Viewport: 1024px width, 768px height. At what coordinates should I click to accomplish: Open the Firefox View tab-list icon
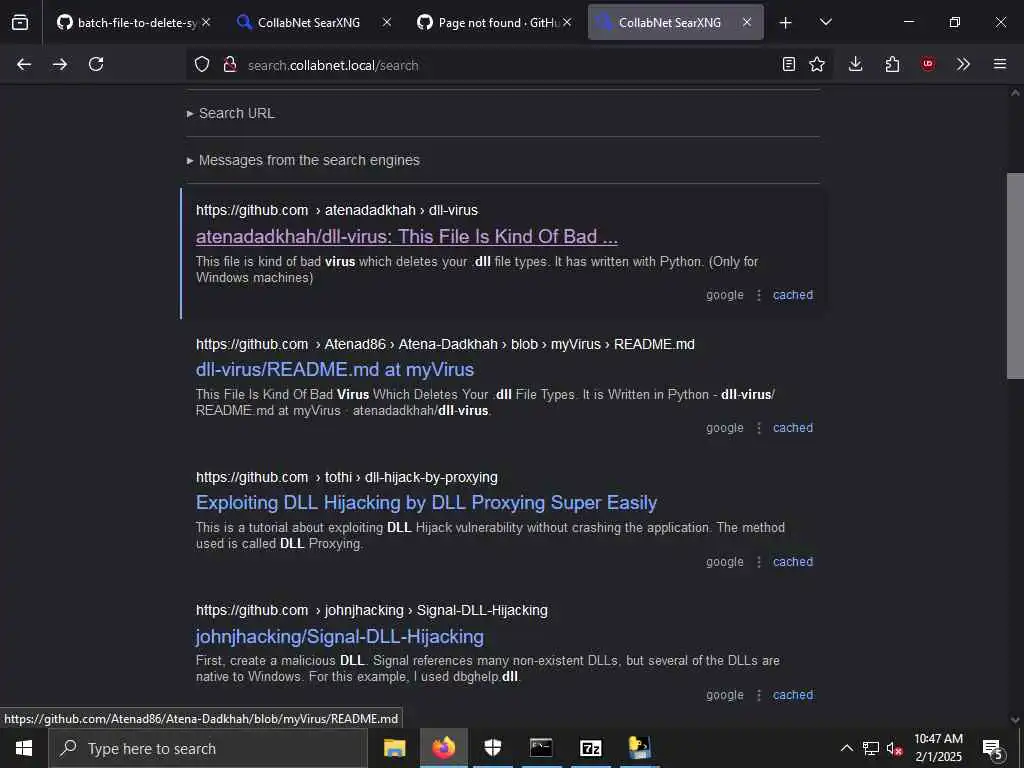[20, 22]
